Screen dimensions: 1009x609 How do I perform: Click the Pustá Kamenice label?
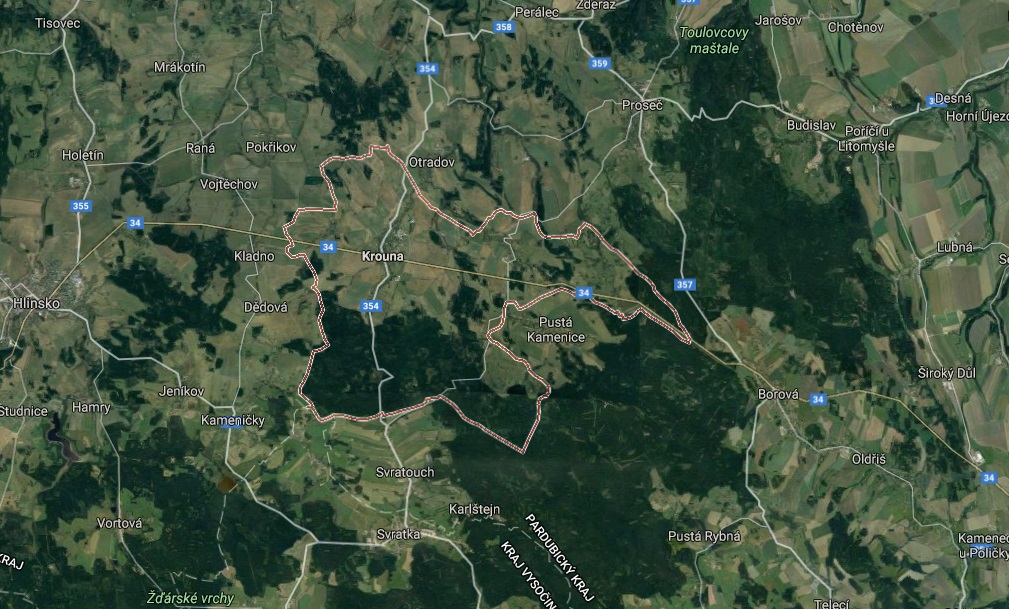click(x=556, y=329)
